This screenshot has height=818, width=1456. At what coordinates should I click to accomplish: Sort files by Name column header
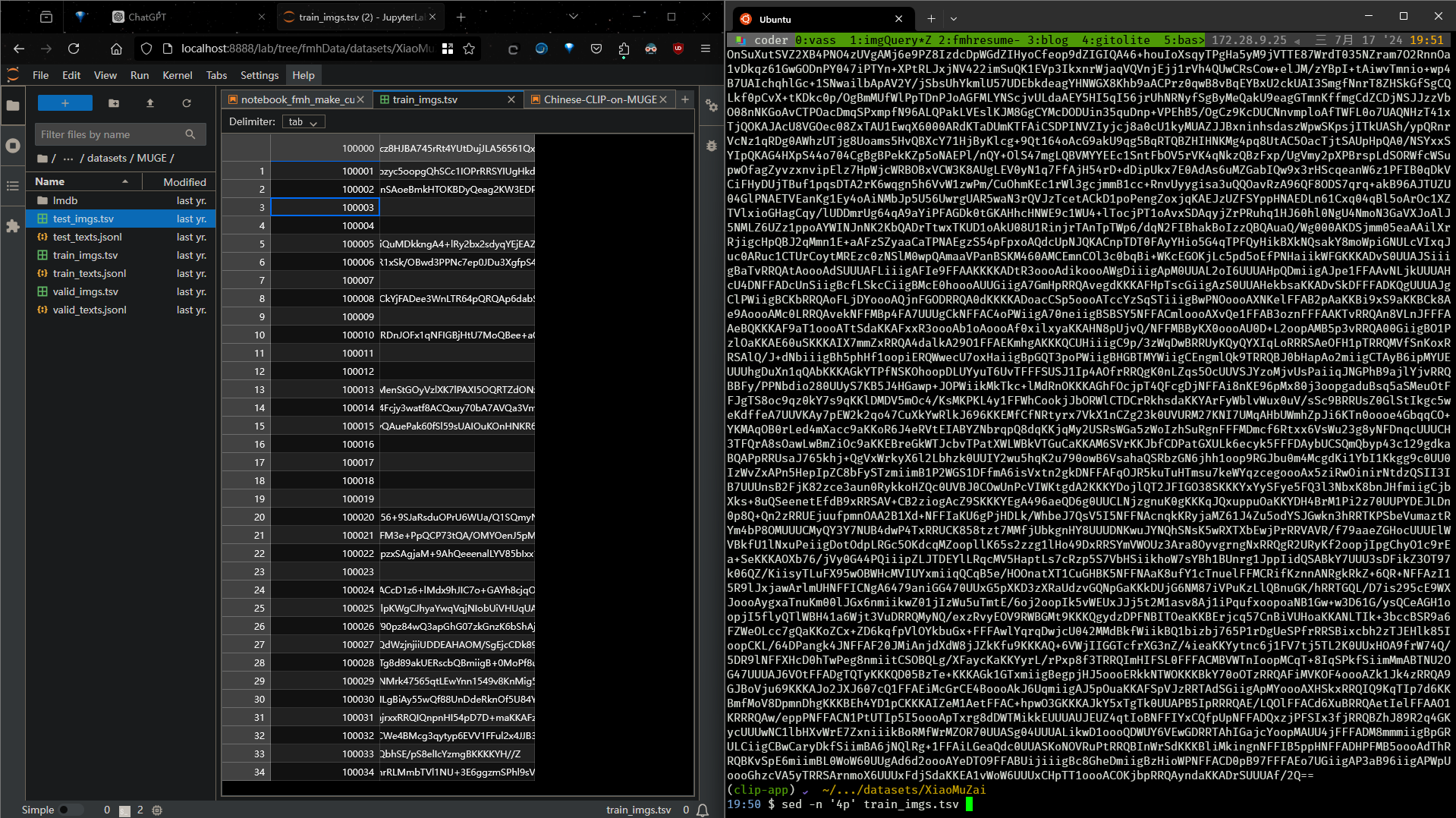[82, 181]
